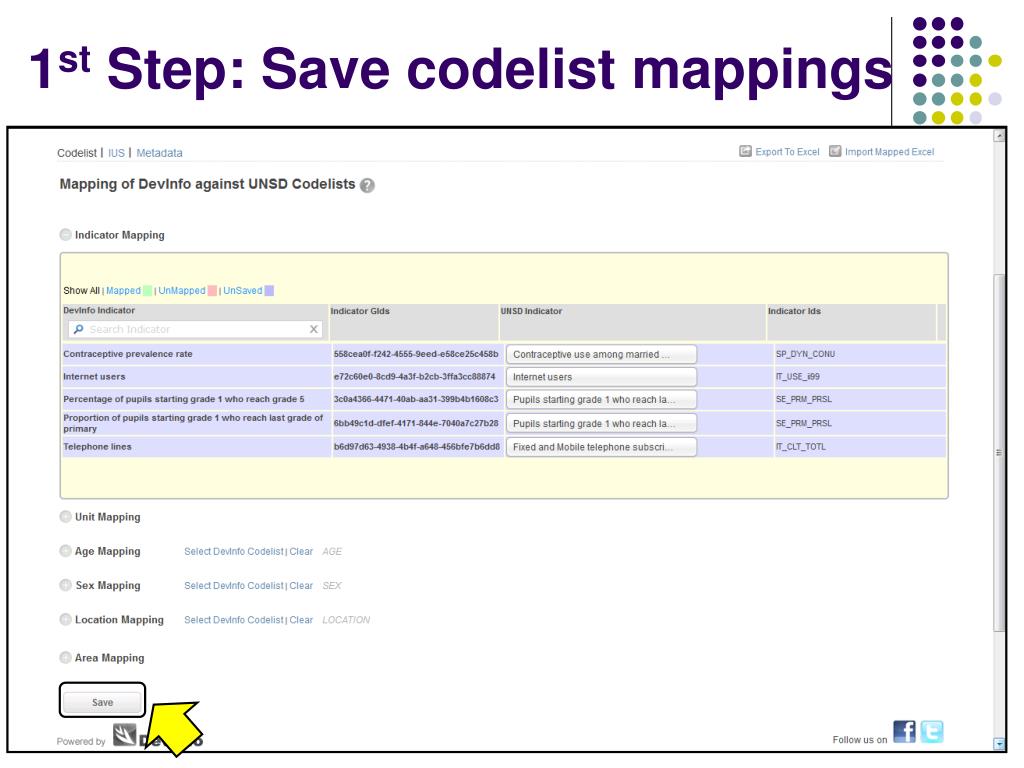Open the Facebook follow icon
The width and height of the screenshot is (1024, 768).
[904, 731]
